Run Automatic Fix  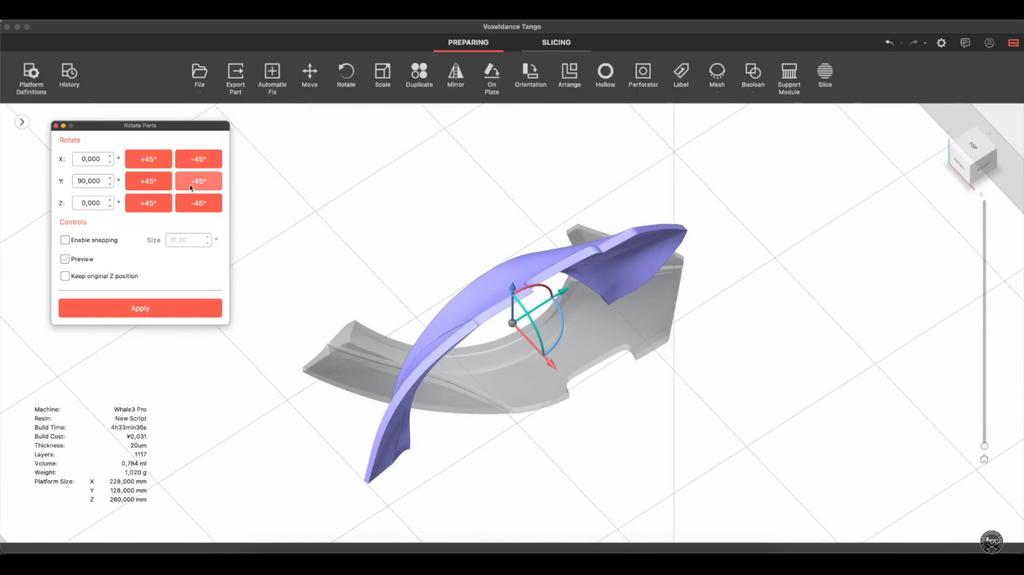(272, 78)
